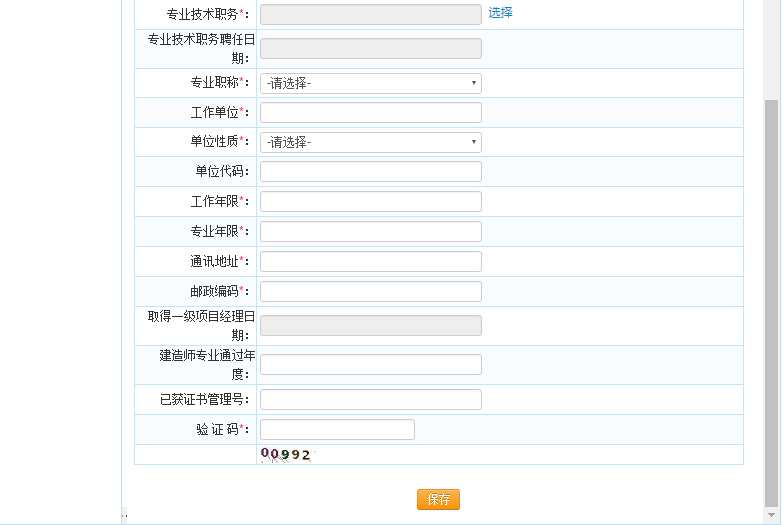Screen dimensions: 782x525
Task: Select the 专业年限 text box
Action: coord(370,232)
